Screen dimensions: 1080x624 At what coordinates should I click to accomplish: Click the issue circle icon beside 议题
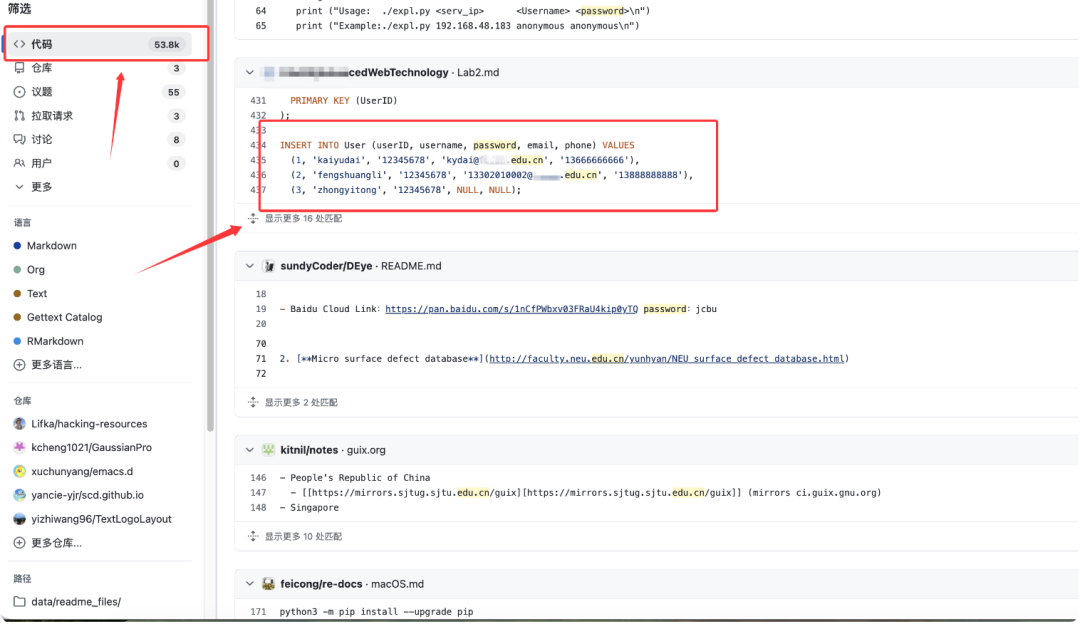point(19,92)
